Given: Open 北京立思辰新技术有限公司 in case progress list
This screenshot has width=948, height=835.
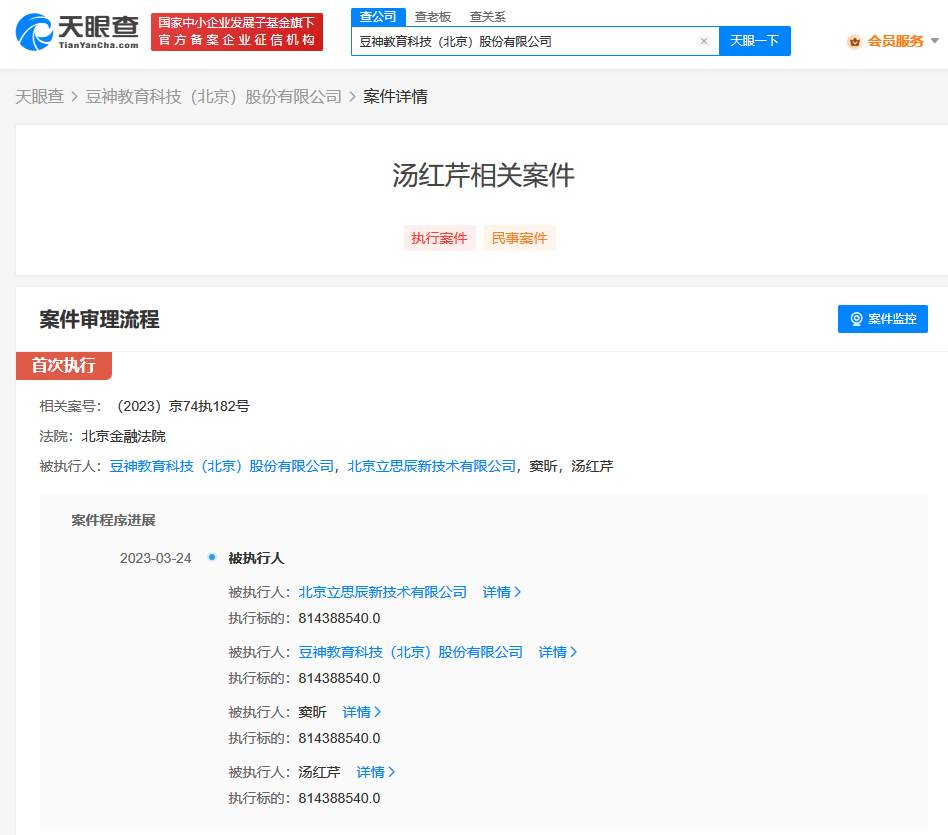Looking at the screenshot, I should [x=383, y=592].
